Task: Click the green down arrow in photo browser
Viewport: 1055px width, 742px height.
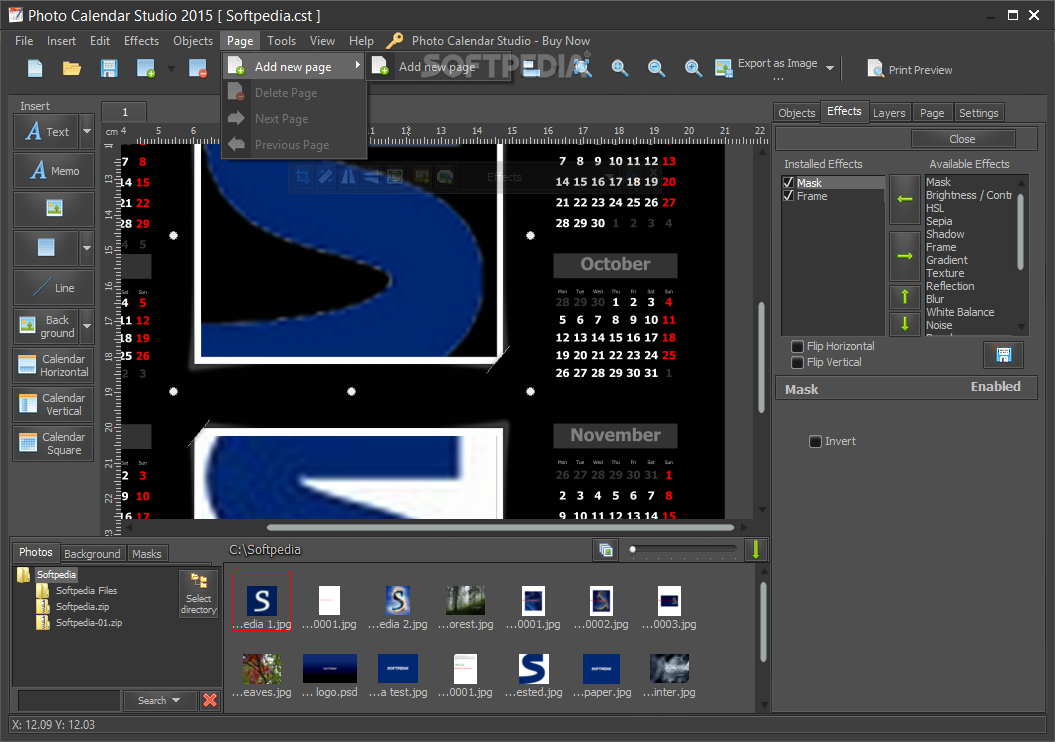Action: (x=756, y=550)
